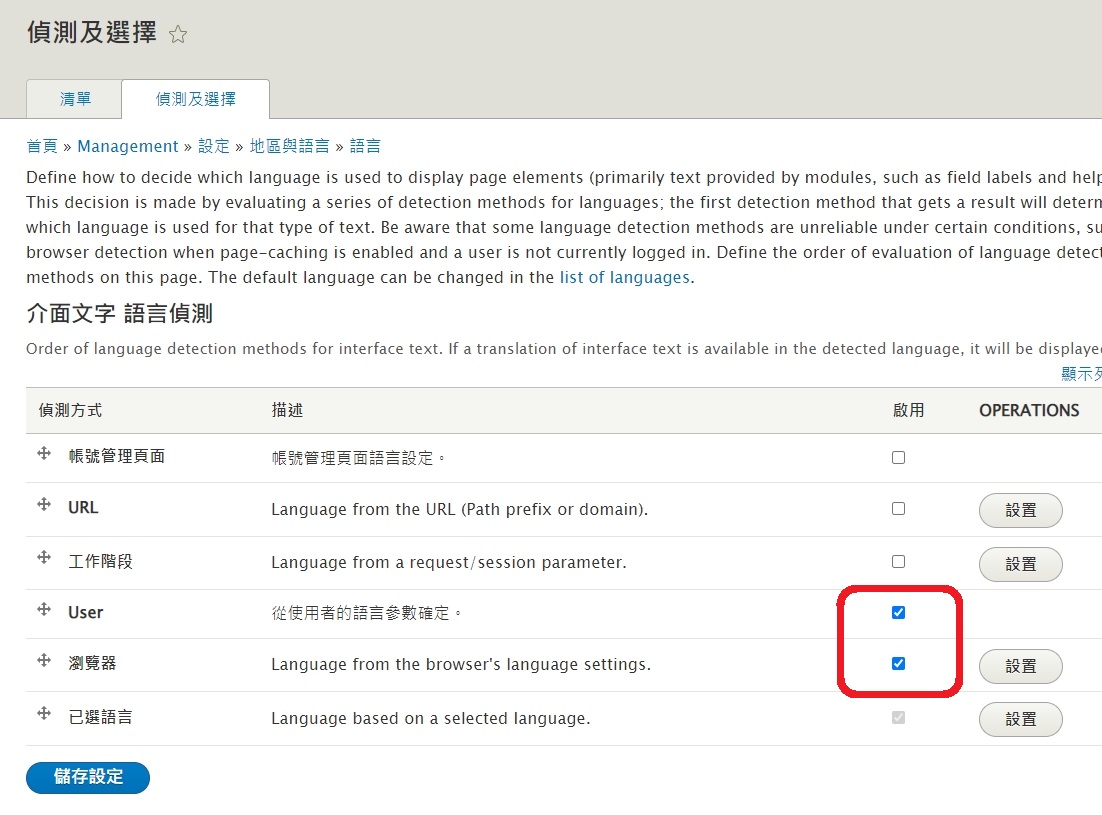Open 設置 for 瀏覽器 detection
The height and width of the screenshot is (815, 1102).
coord(1020,666)
